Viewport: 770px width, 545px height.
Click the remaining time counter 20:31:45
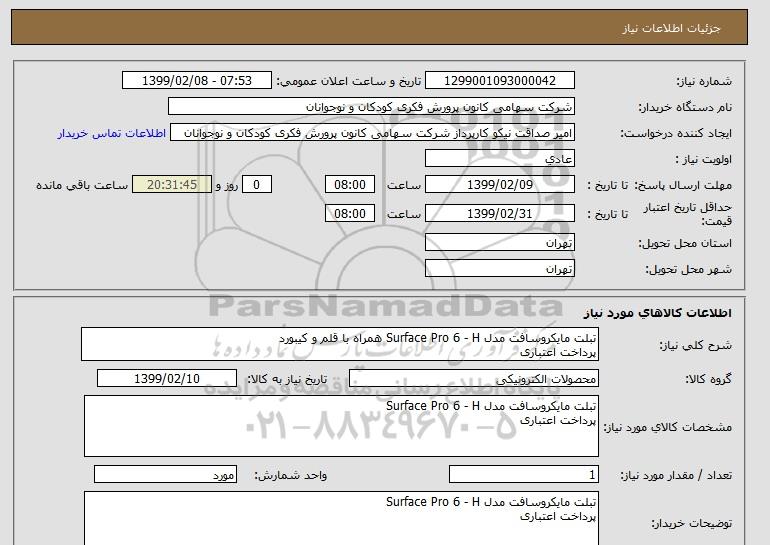pyautogui.click(x=172, y=185)
